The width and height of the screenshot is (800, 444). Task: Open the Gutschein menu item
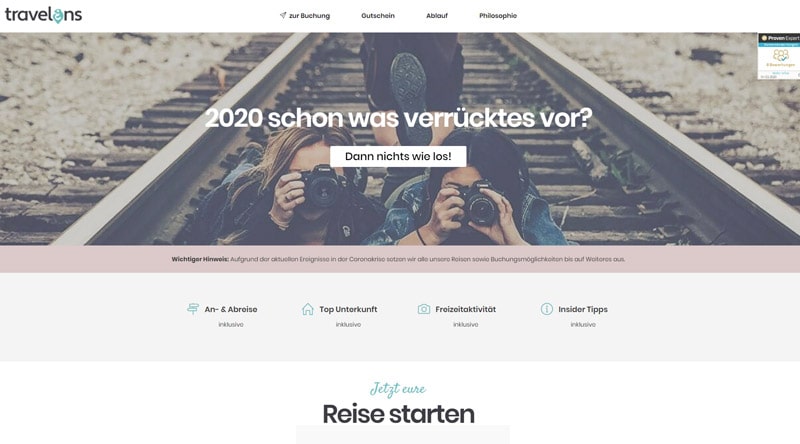pyautogui.click(x=378, y=16)
